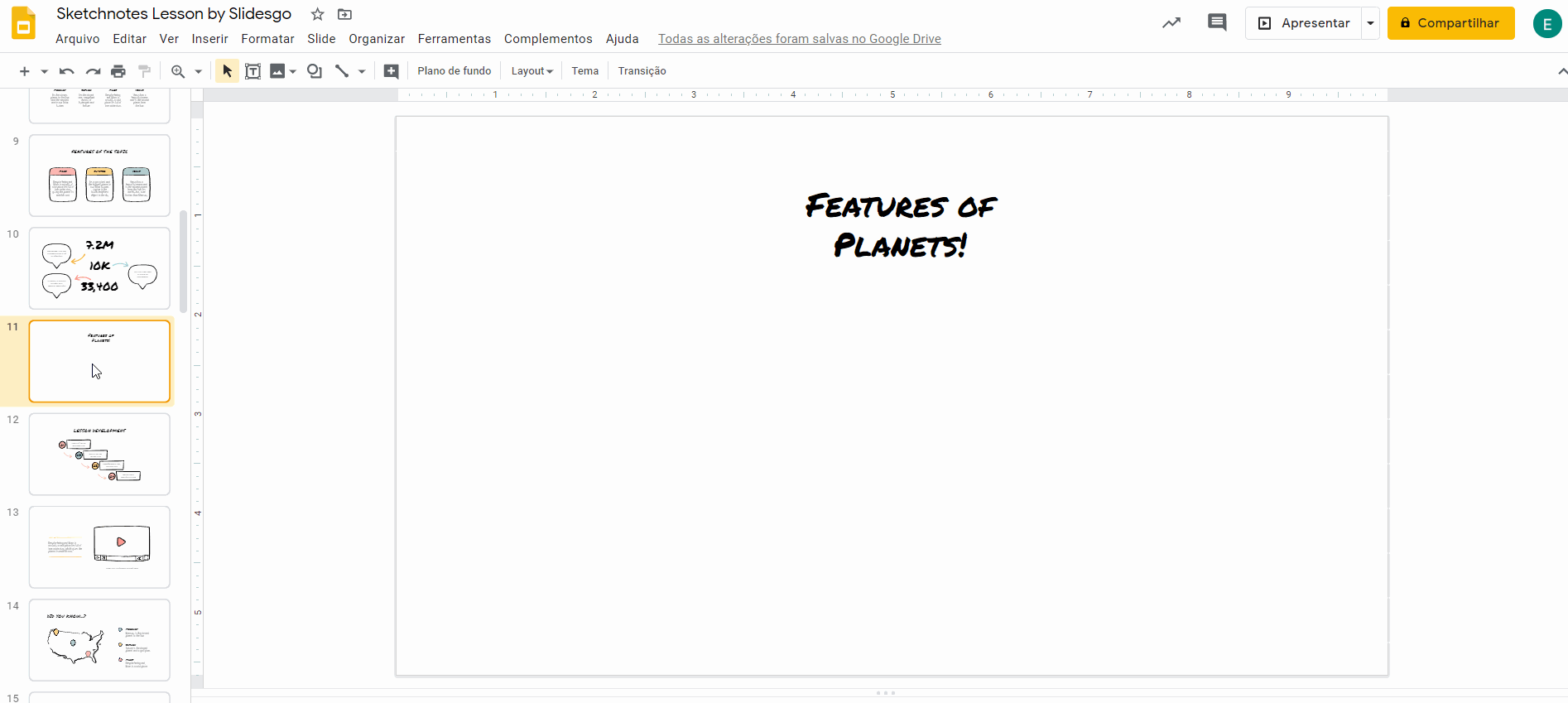Open the Ver menu

click(x=169, y=39)
